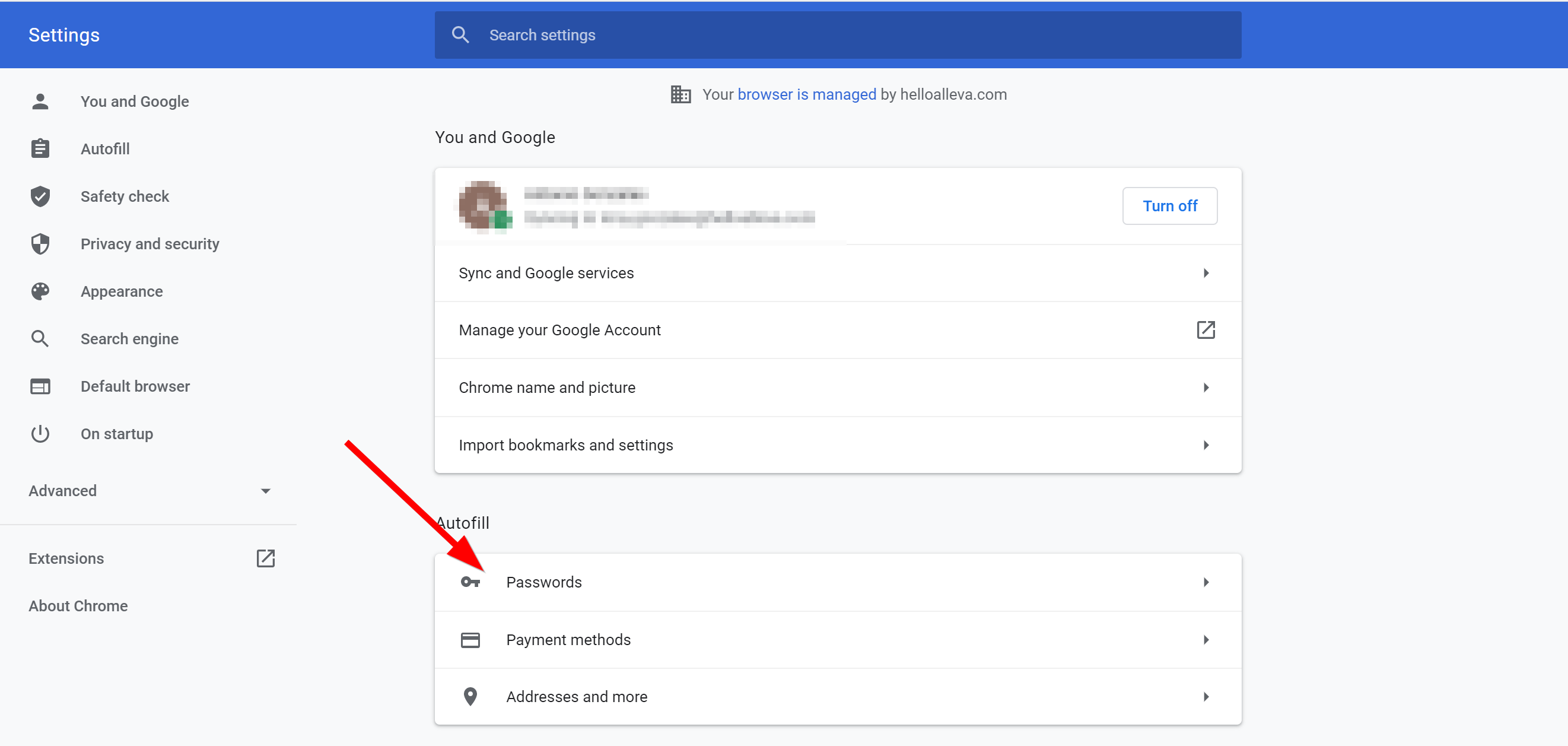Image resolution: width=1568 pixels, height=746 pixels.
Task: Click About Chrome in the sidebar
Action: (77, 605)
